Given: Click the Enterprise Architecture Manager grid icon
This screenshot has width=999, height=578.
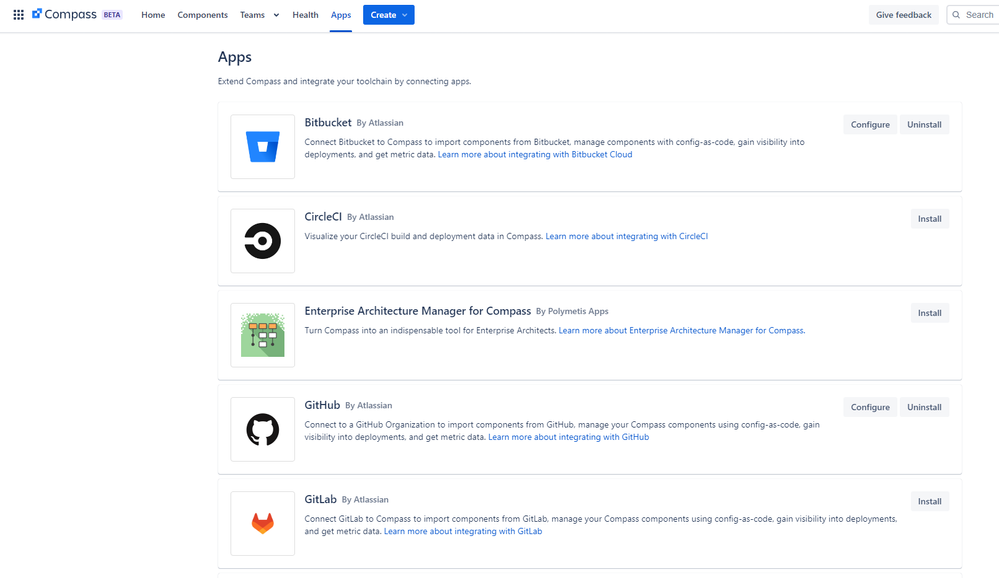Looking at the screenshot, I should [262, 334].
